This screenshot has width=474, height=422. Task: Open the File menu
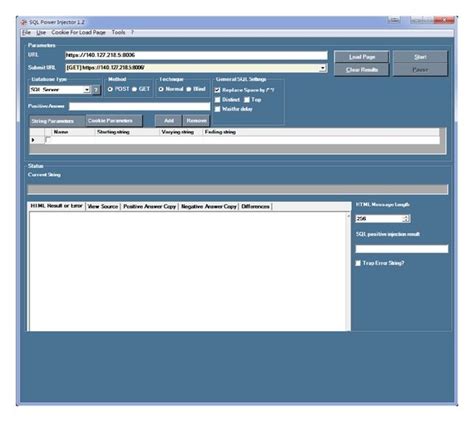[26, 32]
